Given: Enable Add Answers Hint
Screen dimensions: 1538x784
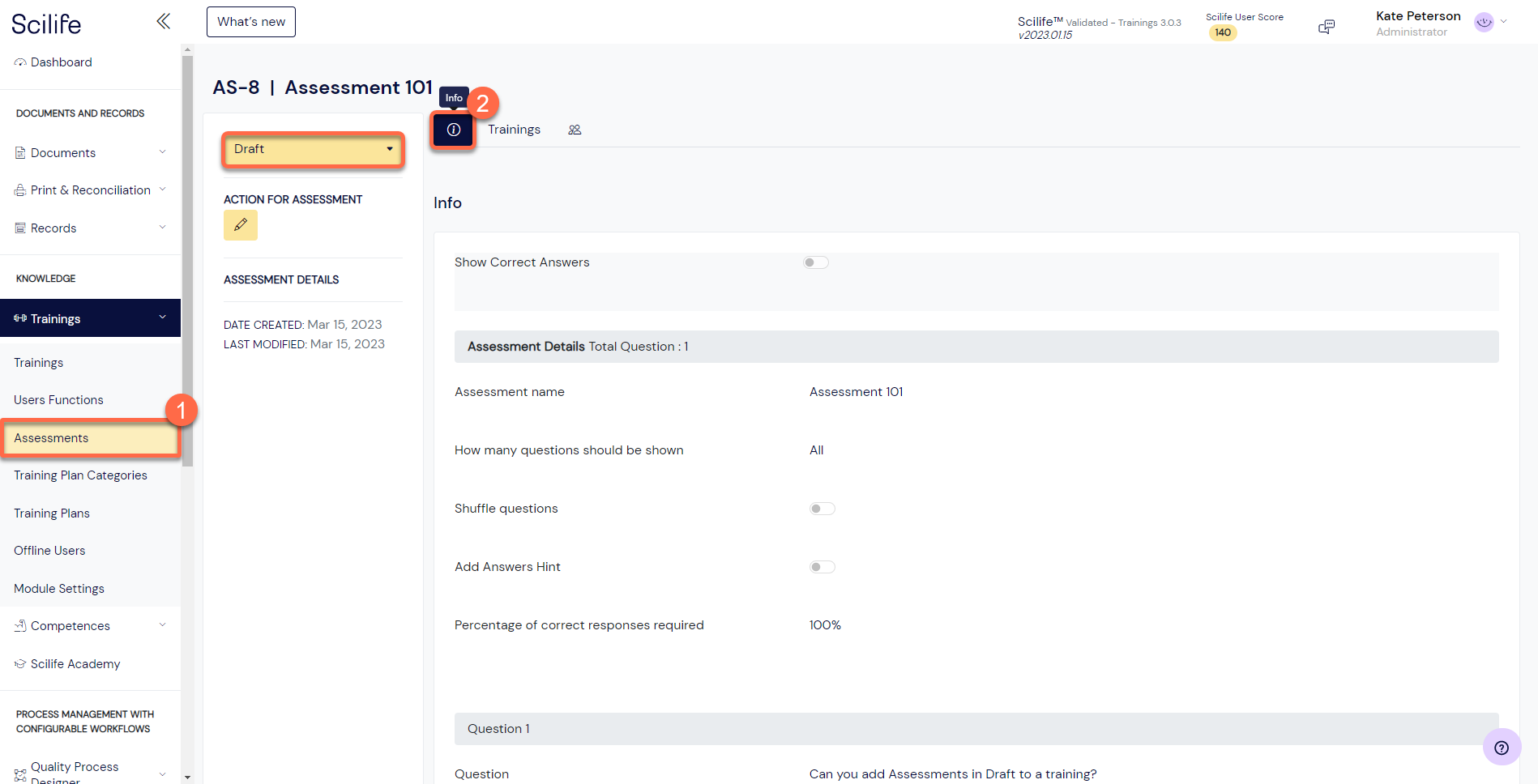Looking at the screenshot, I should (x=821, y=566).
